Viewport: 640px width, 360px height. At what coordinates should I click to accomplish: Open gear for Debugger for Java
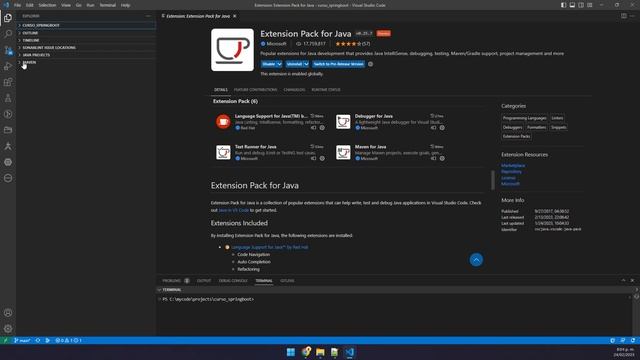click(442, 128)
